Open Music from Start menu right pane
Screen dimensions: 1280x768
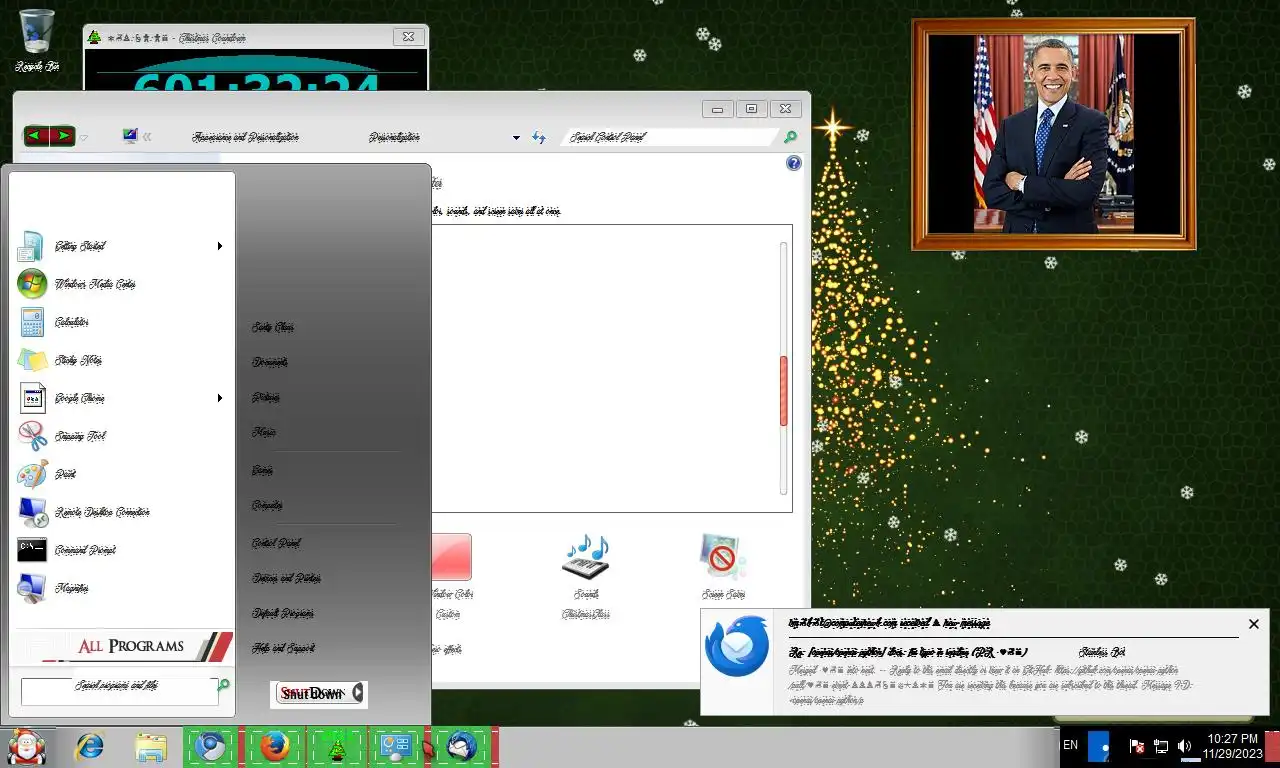coord(264,432)
